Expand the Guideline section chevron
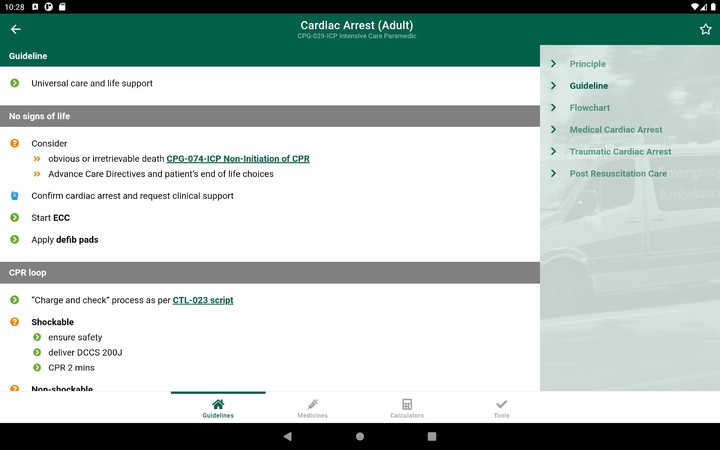Image resolution: width=720 pixels, height=450 pixels. (553, 86)
